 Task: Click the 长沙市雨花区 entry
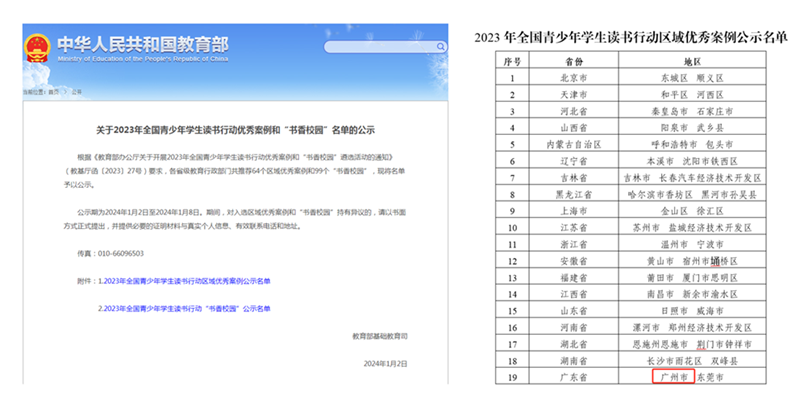coord(674,361)
